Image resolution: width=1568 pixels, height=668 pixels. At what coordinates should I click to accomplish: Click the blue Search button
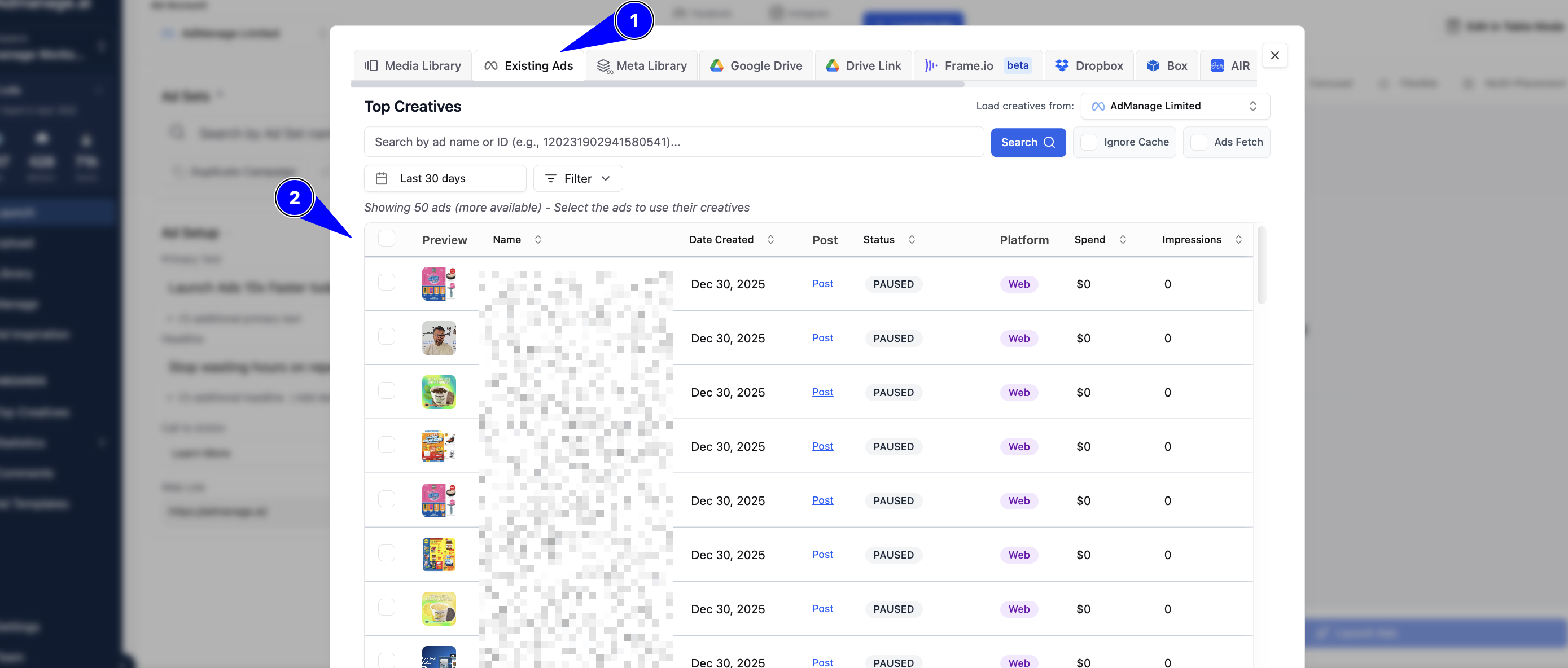click(1028, 142)
